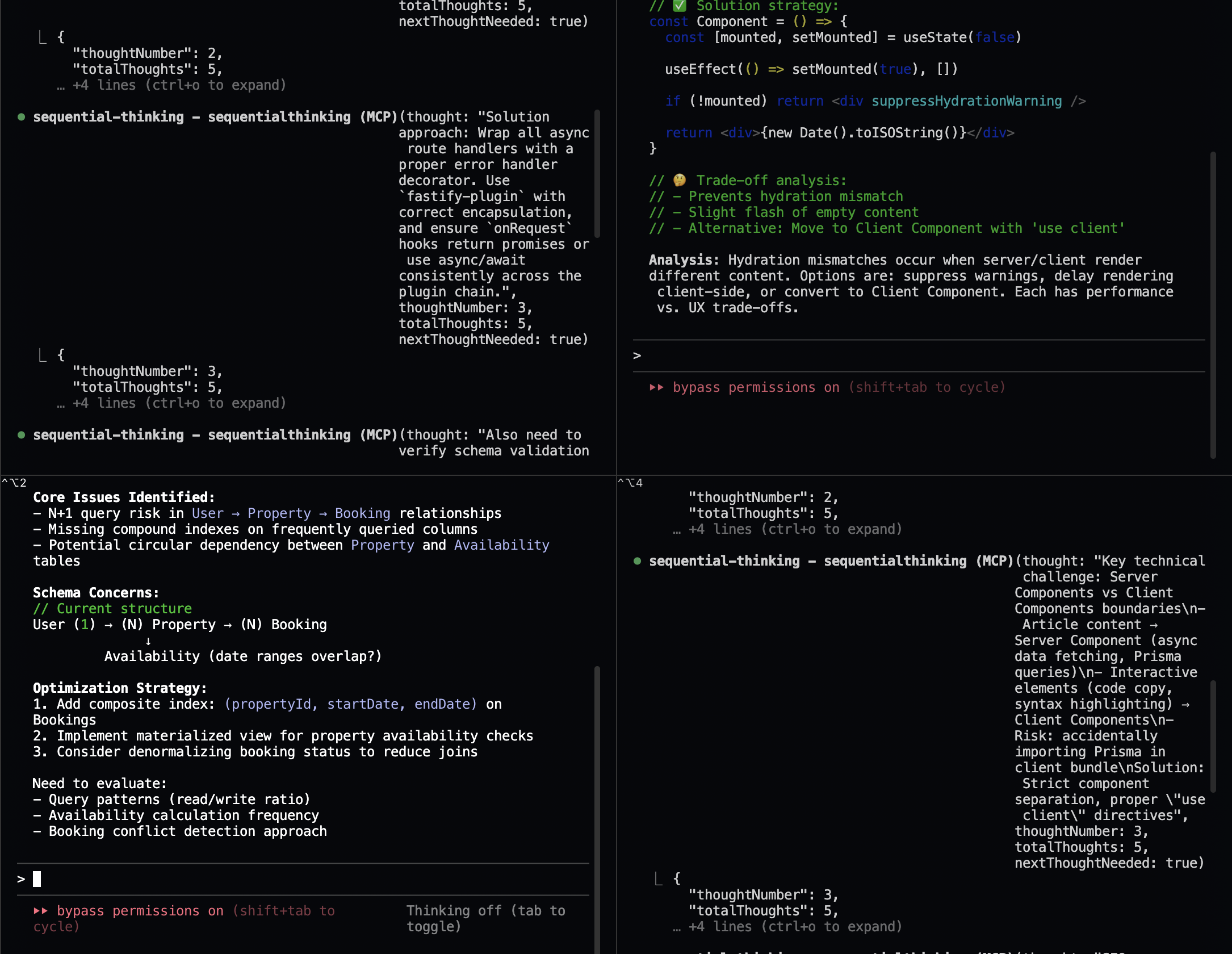Click the empty prompt input in top-right pane
Image resolution: width=1232 pixels, height=954 pixels.
click(x=908, y=355)
